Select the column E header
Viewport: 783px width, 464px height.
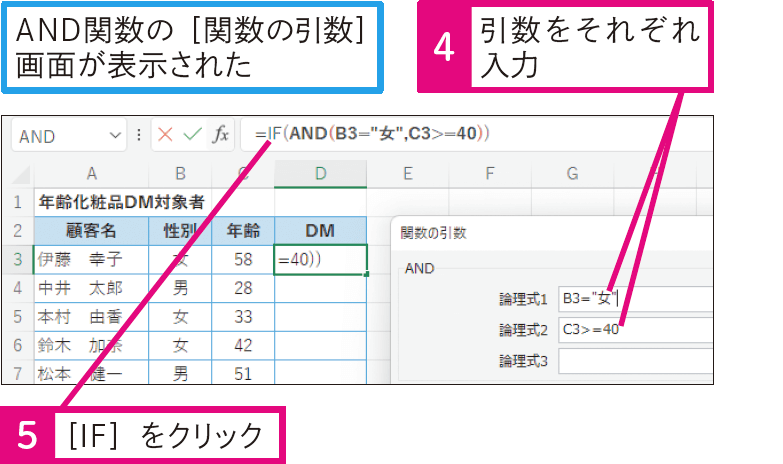(408, 174)
